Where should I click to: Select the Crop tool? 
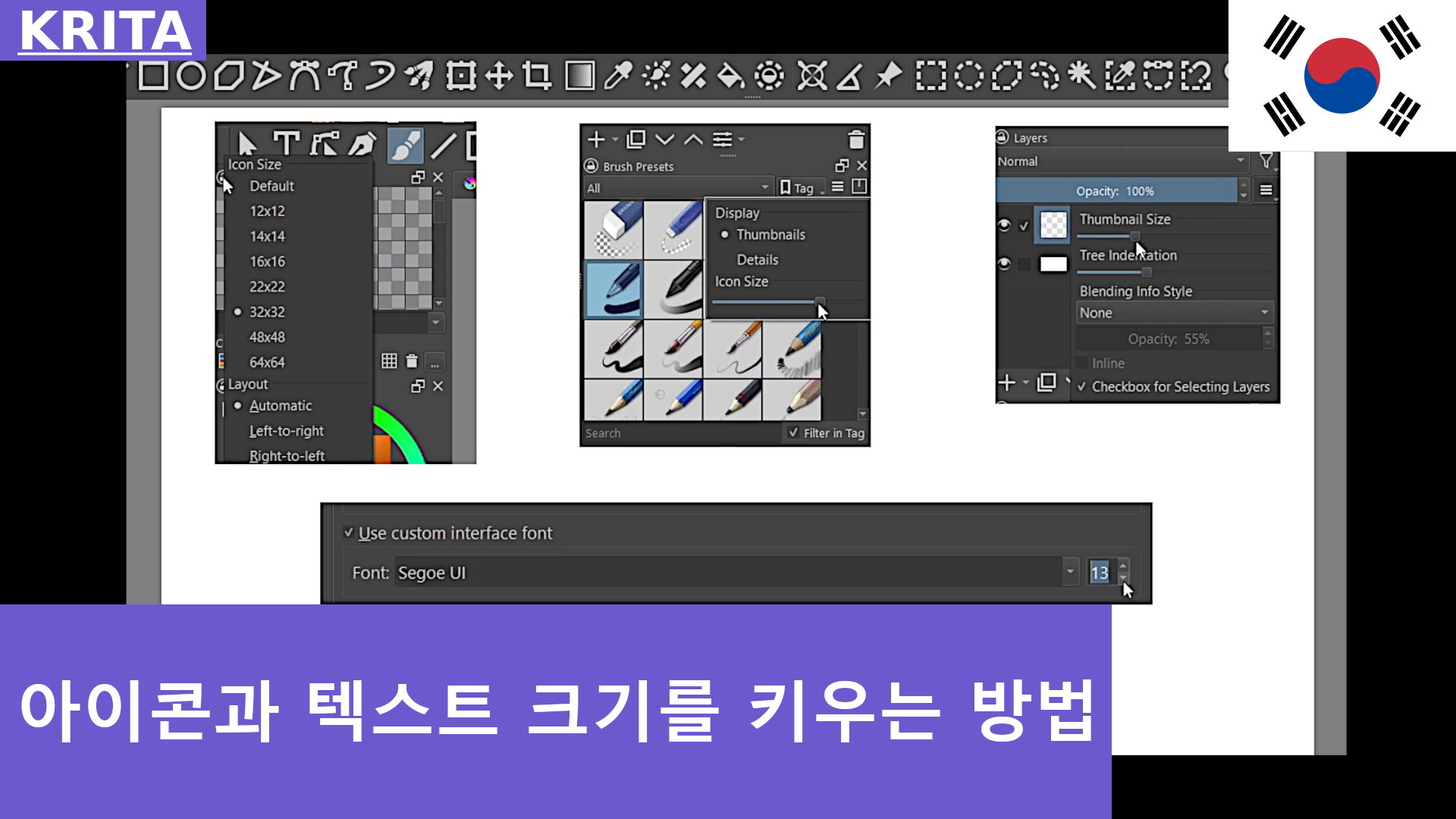tap(537, 76)
